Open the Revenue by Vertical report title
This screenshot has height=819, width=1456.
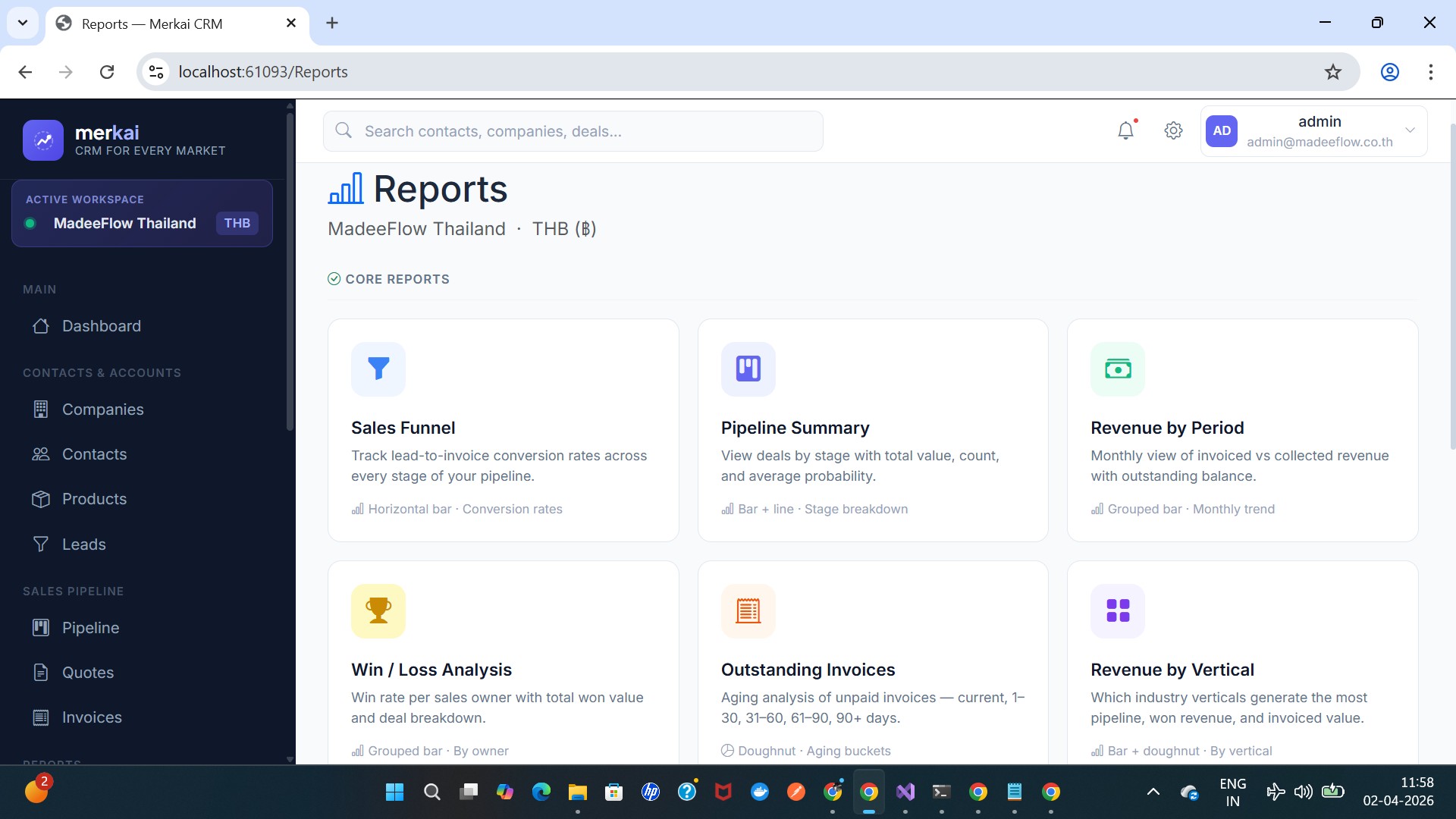(x=1172, y=670)
